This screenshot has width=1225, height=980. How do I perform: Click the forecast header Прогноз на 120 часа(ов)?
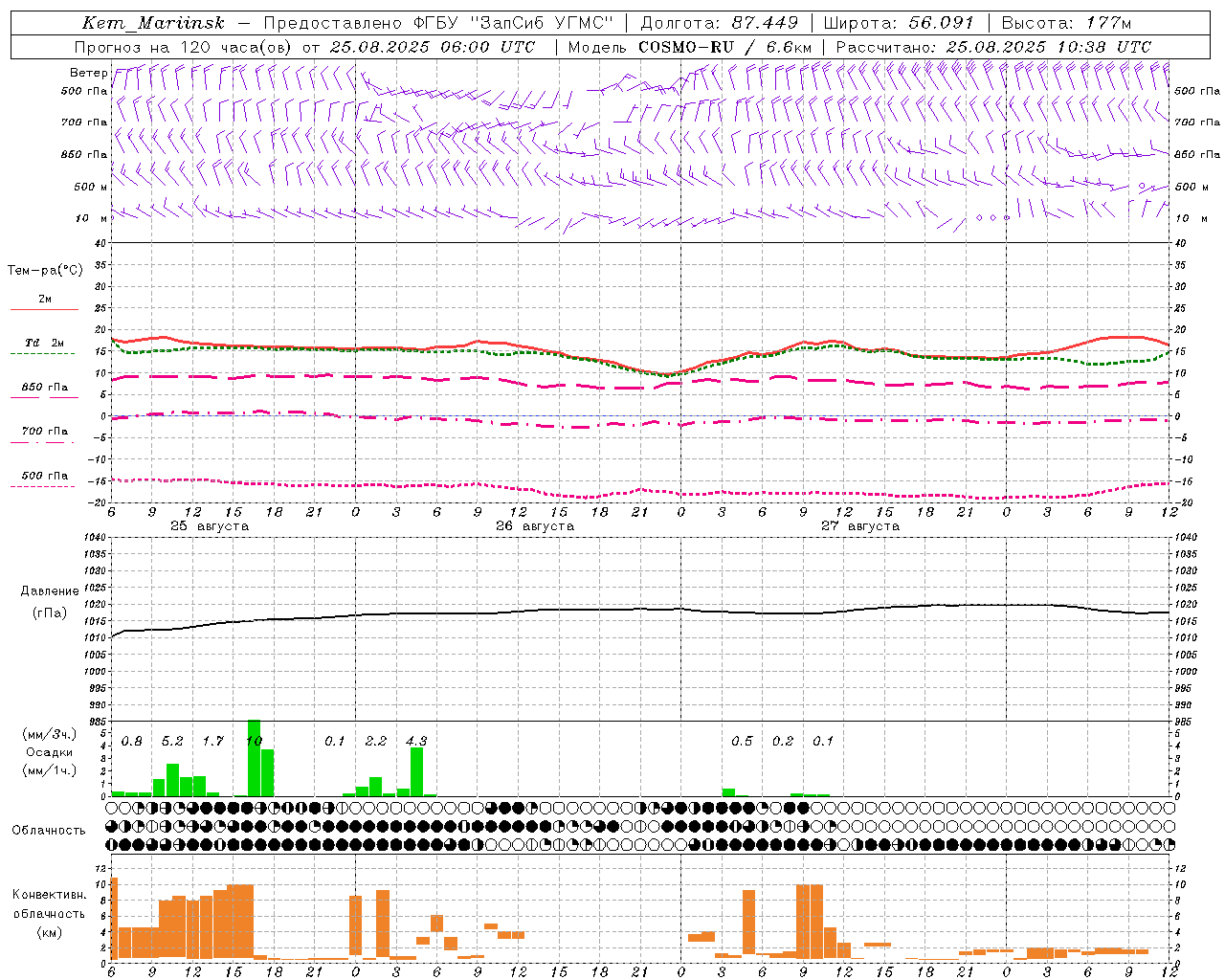(x=184, y=47)
